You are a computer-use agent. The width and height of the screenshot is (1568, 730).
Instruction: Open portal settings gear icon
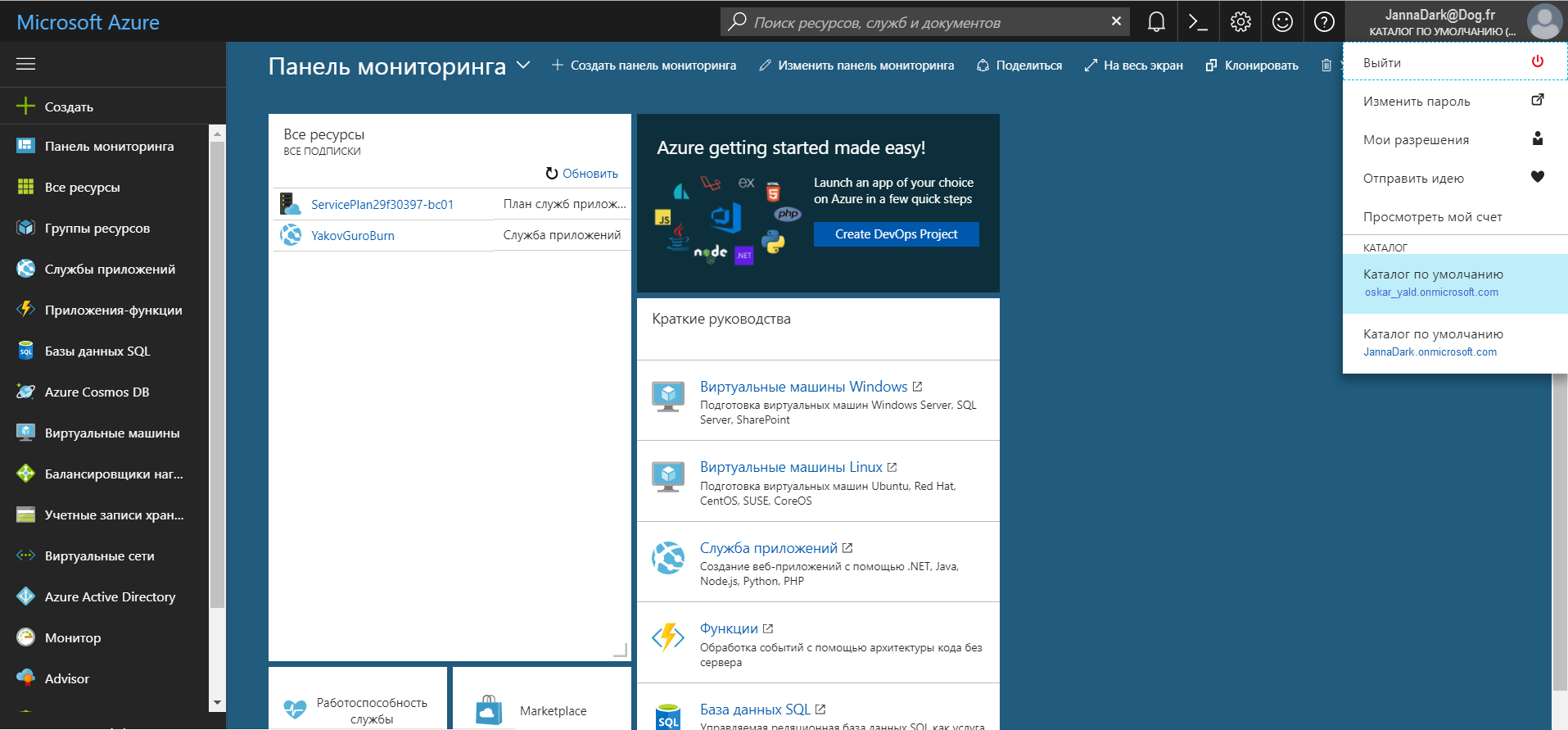pos(1240,22)
